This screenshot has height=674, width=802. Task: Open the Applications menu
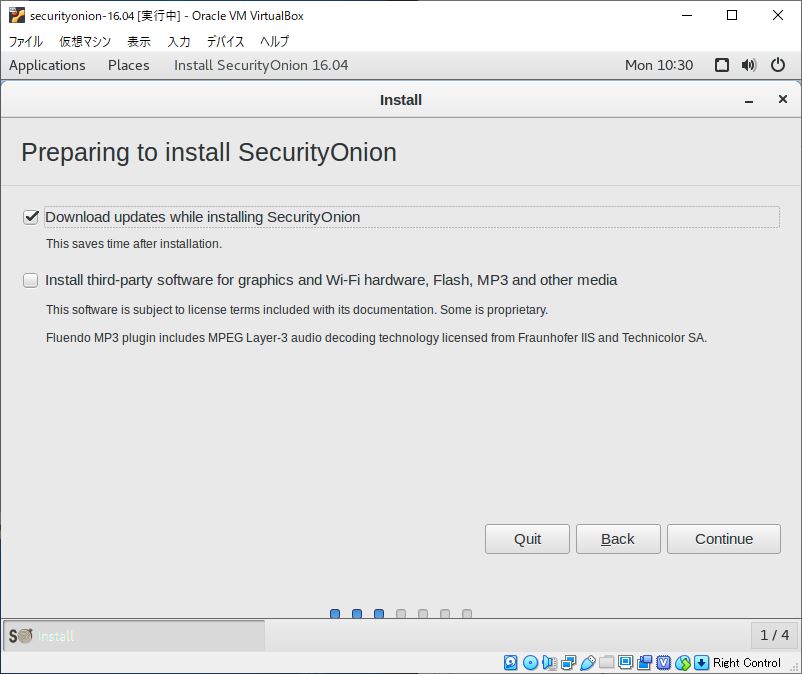[x=47, y=65]
